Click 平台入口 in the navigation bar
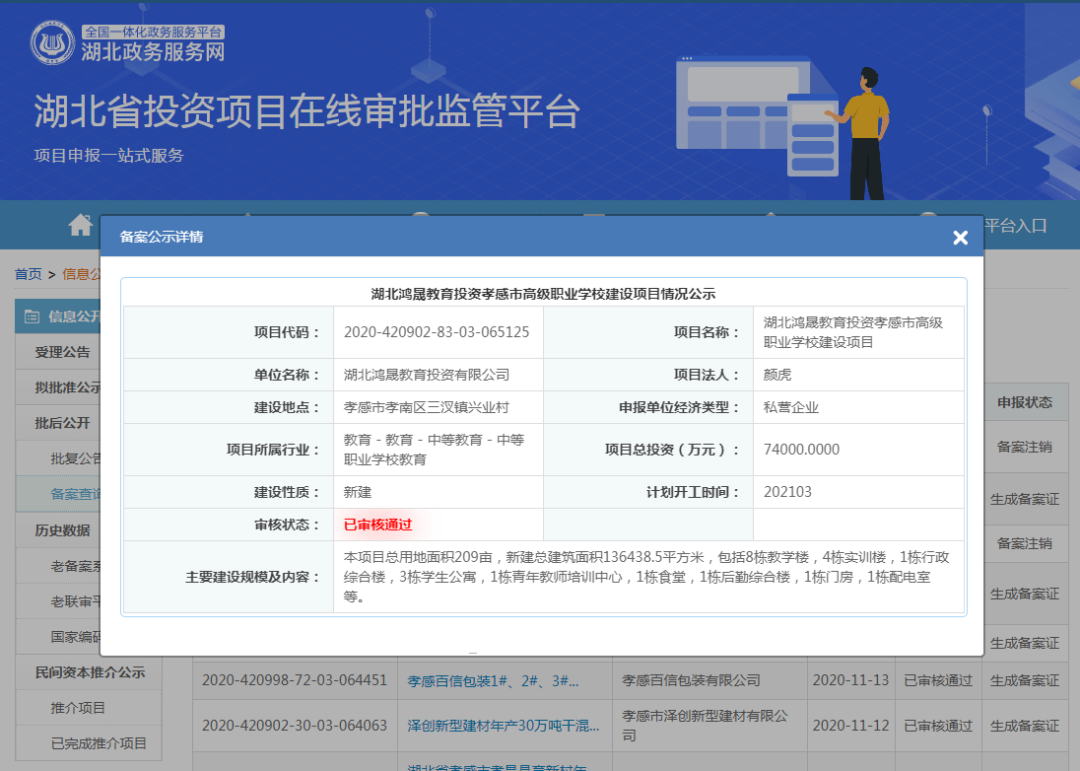The height and width of the screenshot is (771, 1080). coord(1016,226)
